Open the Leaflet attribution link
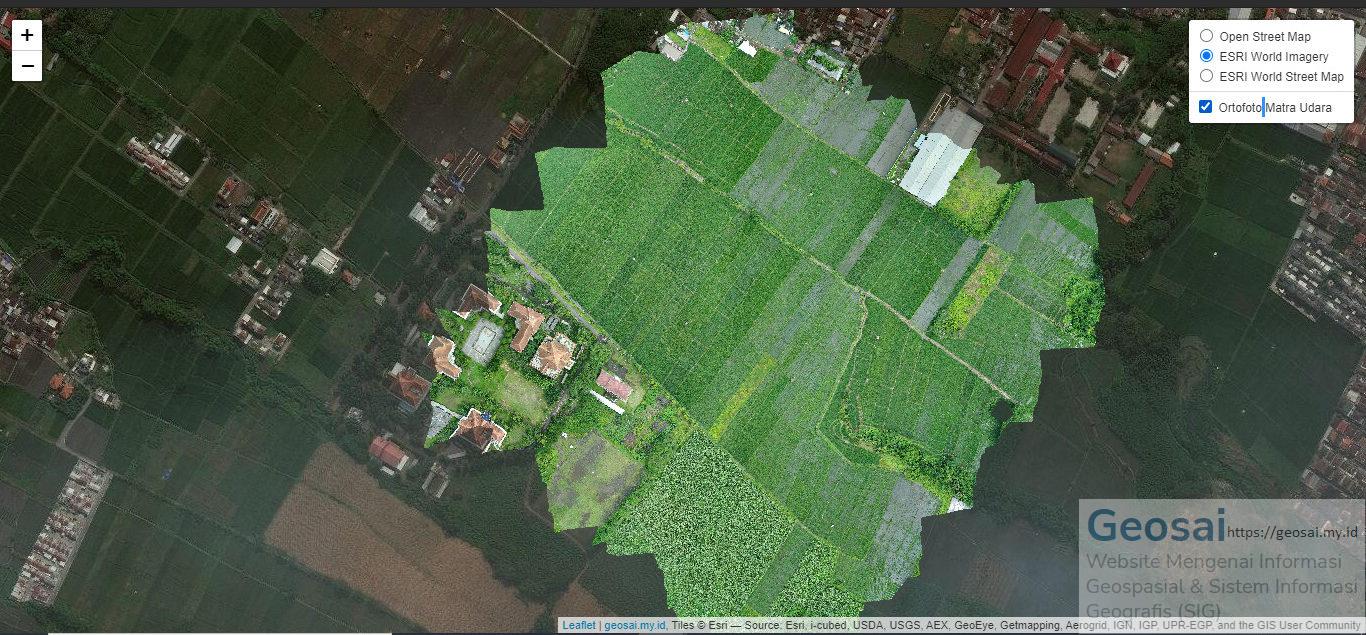Image resolution: width=1366 pixels, height=635 pixels. (x=578, y=626)
